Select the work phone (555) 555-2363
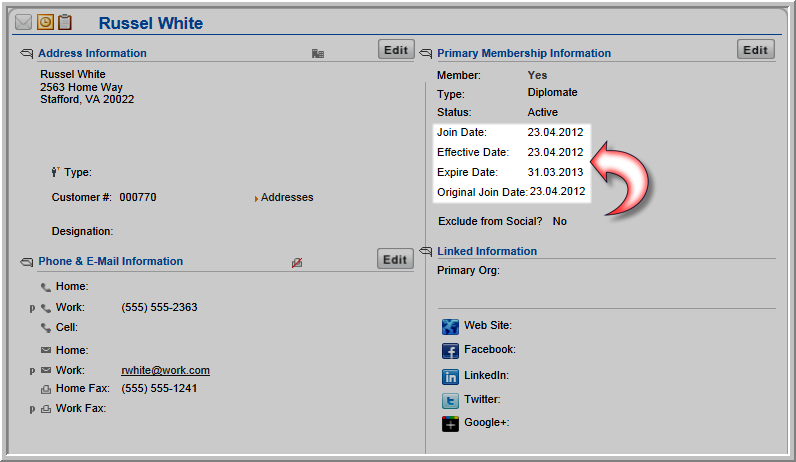 tap(159, 307)
